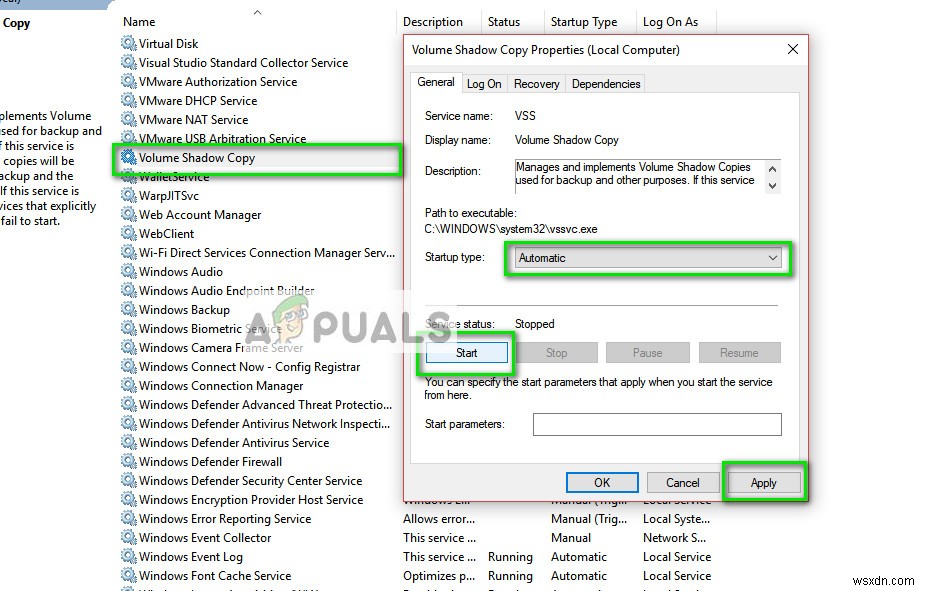Image resolution: width=926 pixels, height=591 pixels.
Task: Click the Windows Defender Firewall gear icon
Action: 129,461
